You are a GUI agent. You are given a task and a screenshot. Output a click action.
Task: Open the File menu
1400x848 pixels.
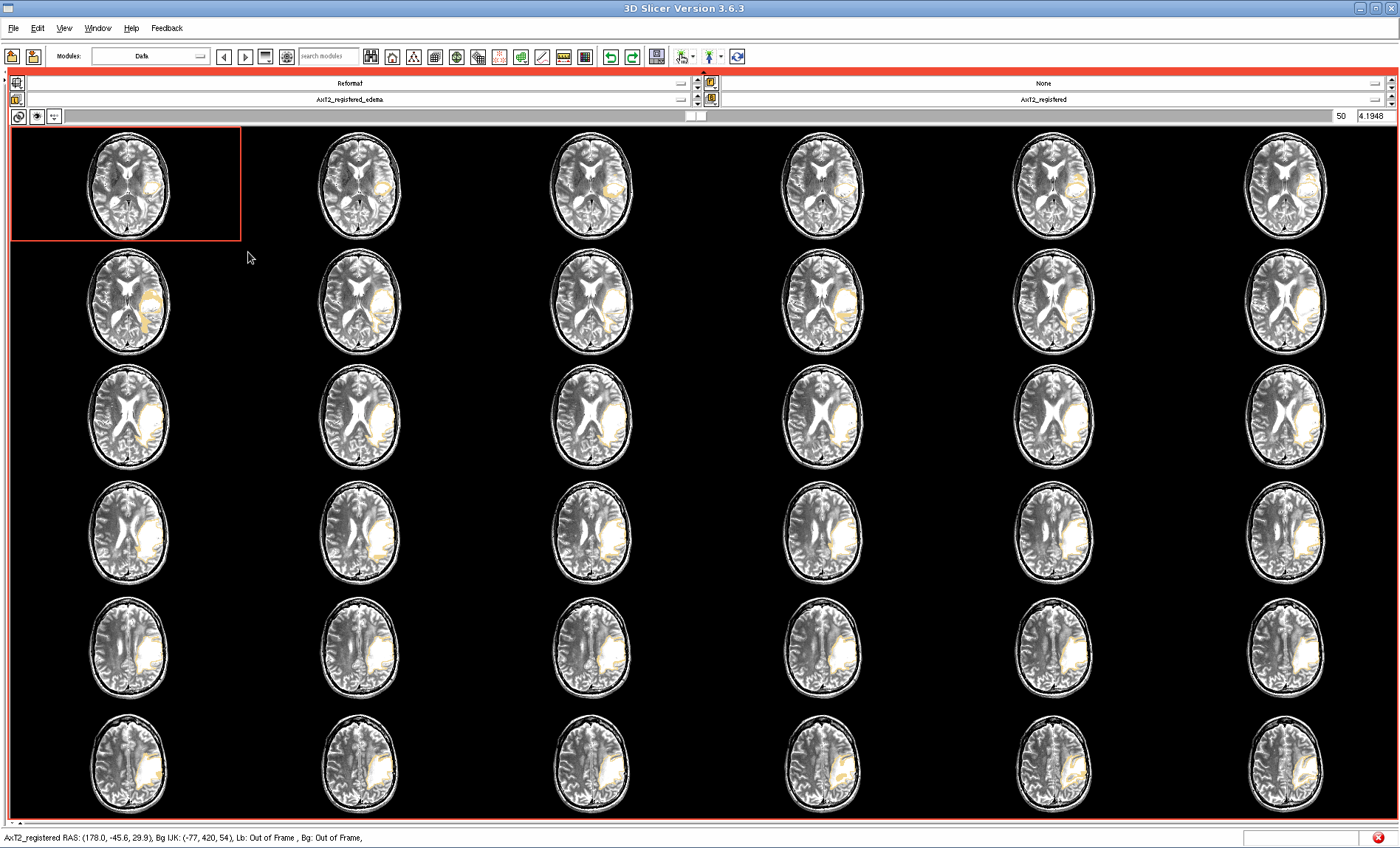(13, 28)
